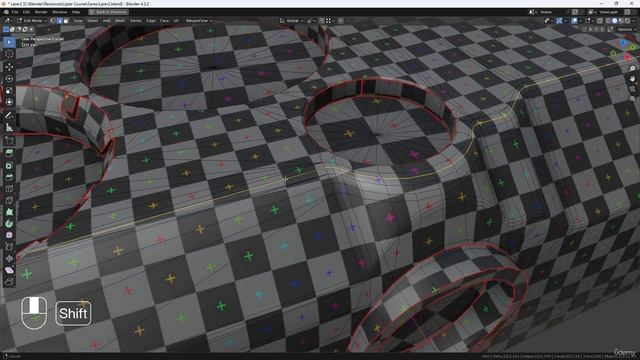
Task: Click the Blender logo menu icon
Action: pyautogui.click(x=7, y=12)
